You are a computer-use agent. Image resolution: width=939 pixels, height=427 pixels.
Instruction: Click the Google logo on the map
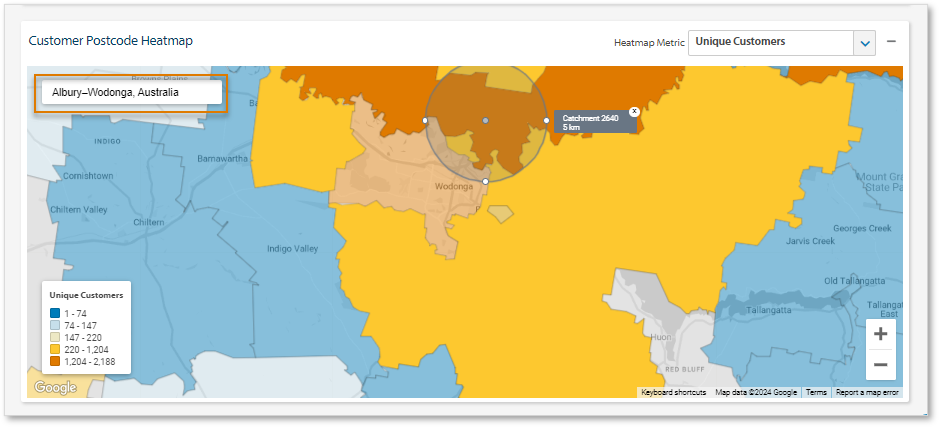tap(54, 388)
